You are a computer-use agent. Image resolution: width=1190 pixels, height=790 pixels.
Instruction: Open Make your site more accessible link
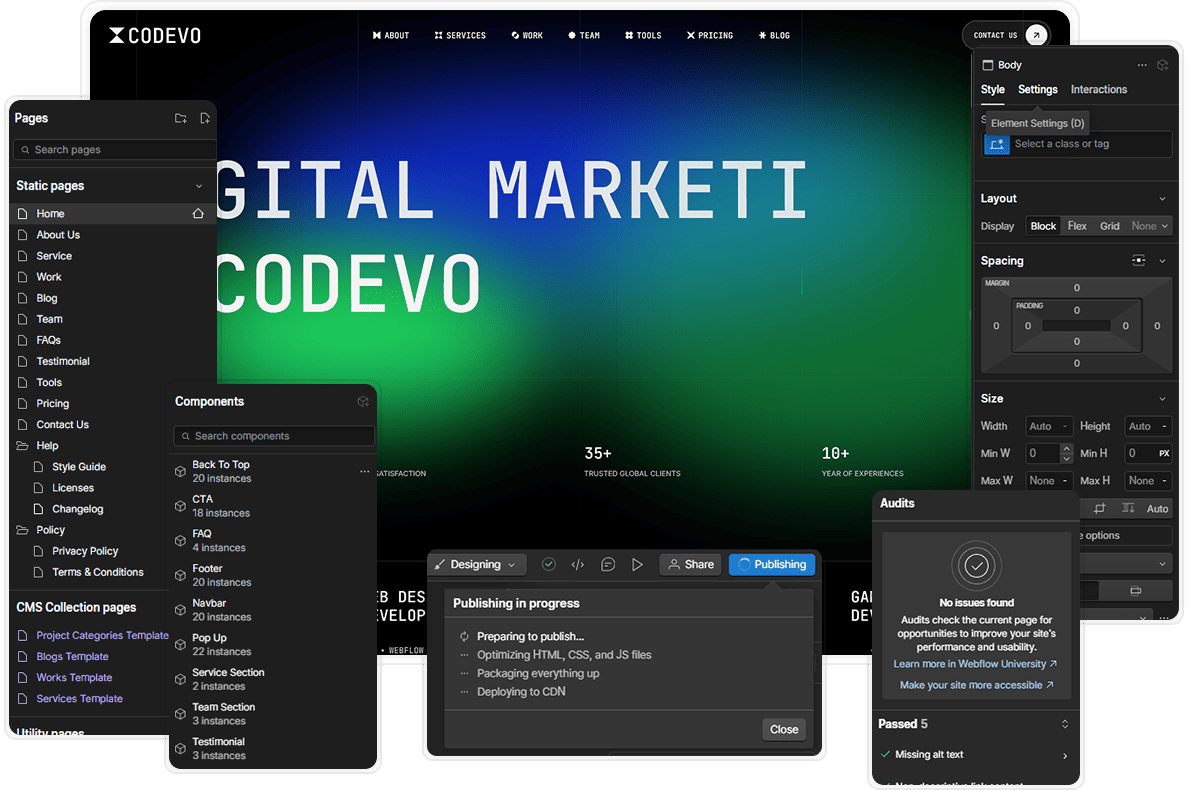pyautogui.click(x=977, y=685)
